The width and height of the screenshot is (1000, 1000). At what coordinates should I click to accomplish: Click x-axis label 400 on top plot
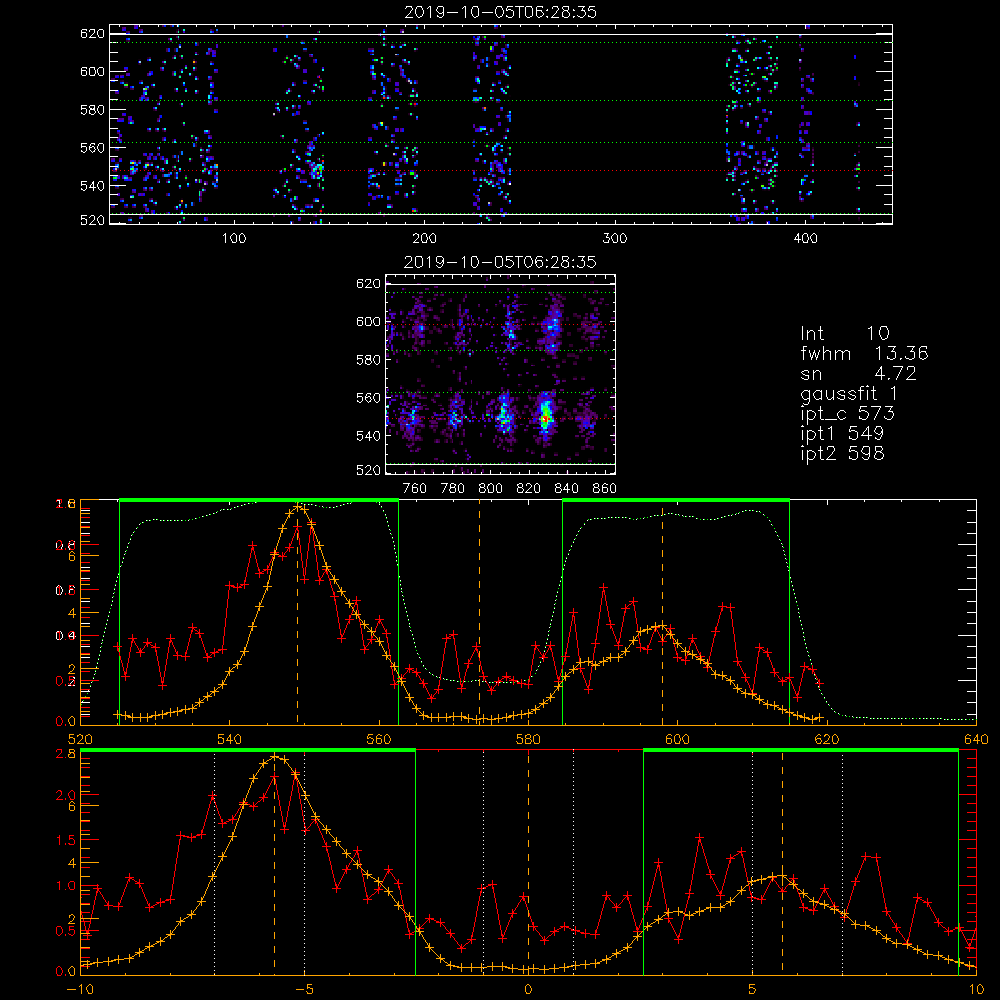(805, 239)
